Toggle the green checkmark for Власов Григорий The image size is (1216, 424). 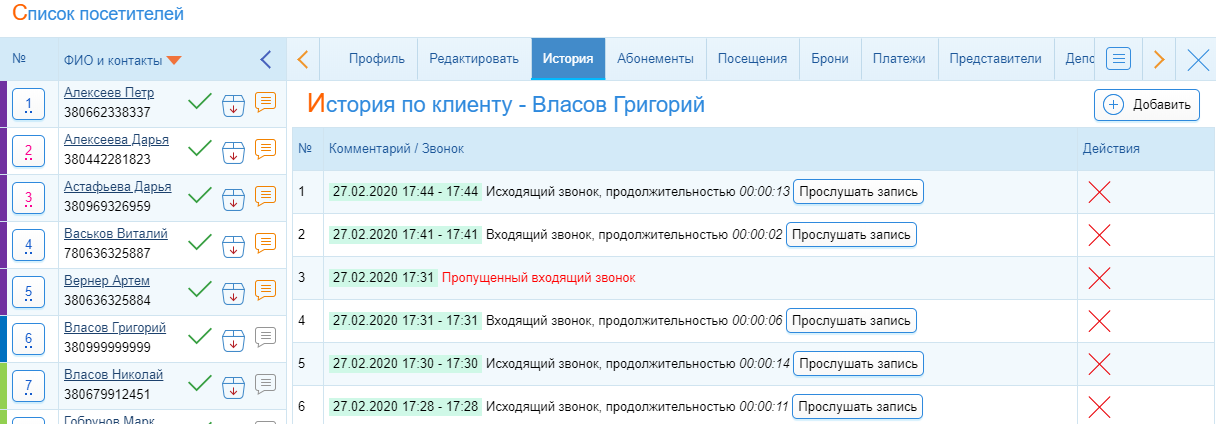click(x=201, y=337)
